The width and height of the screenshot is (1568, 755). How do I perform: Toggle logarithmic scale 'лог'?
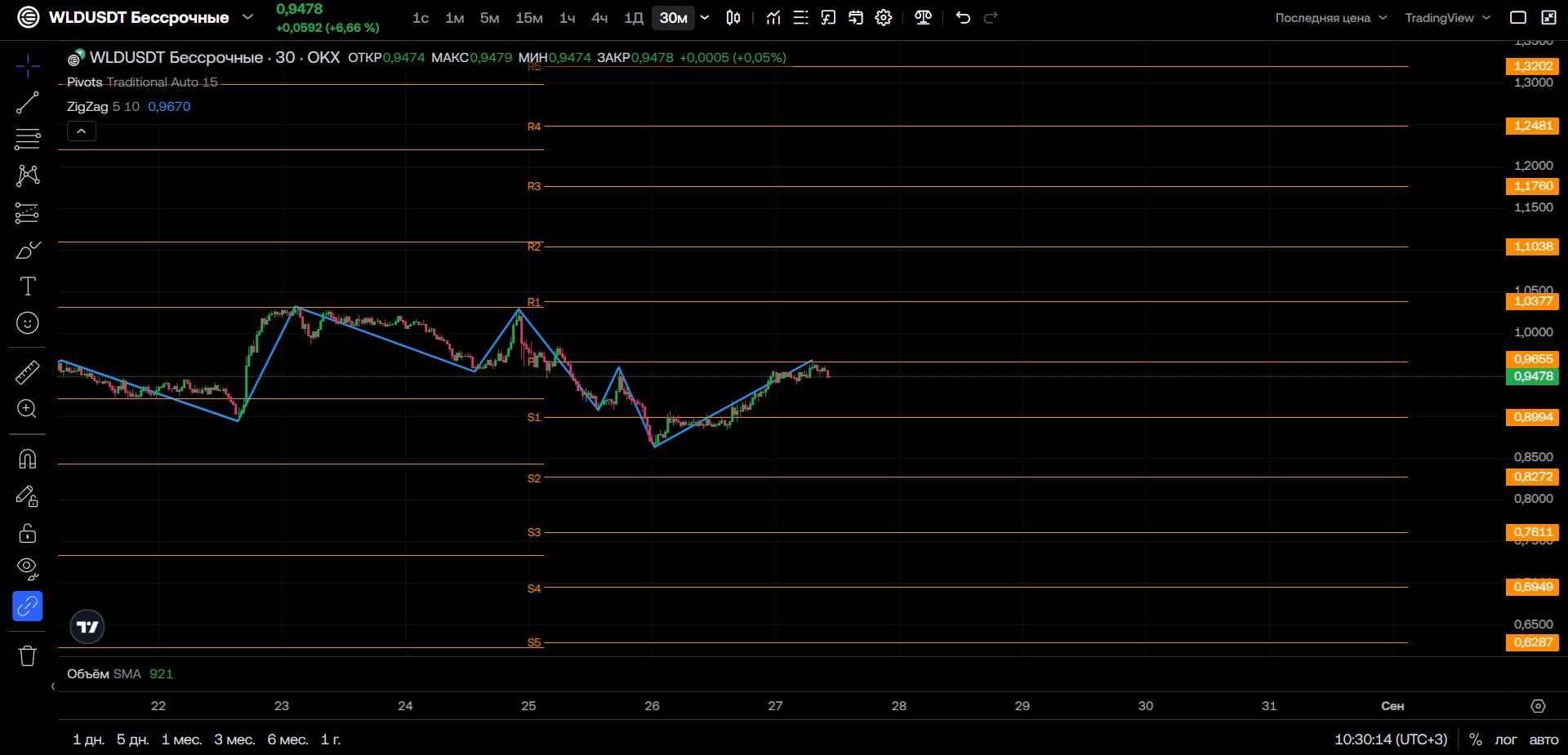(x=1506, y=739)
